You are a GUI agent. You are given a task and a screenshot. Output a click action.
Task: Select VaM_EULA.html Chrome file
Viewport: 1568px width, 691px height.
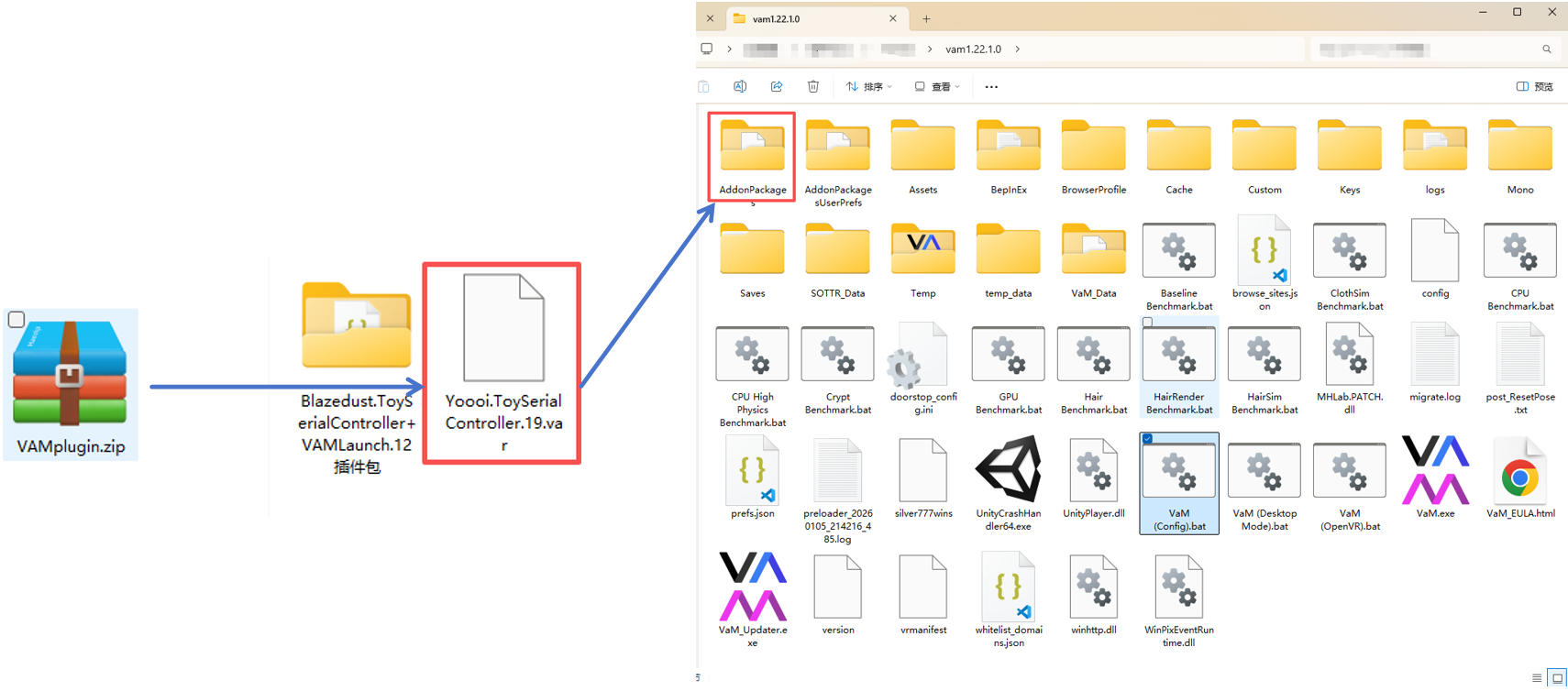pyautogui.click(x=1520, y=477)
